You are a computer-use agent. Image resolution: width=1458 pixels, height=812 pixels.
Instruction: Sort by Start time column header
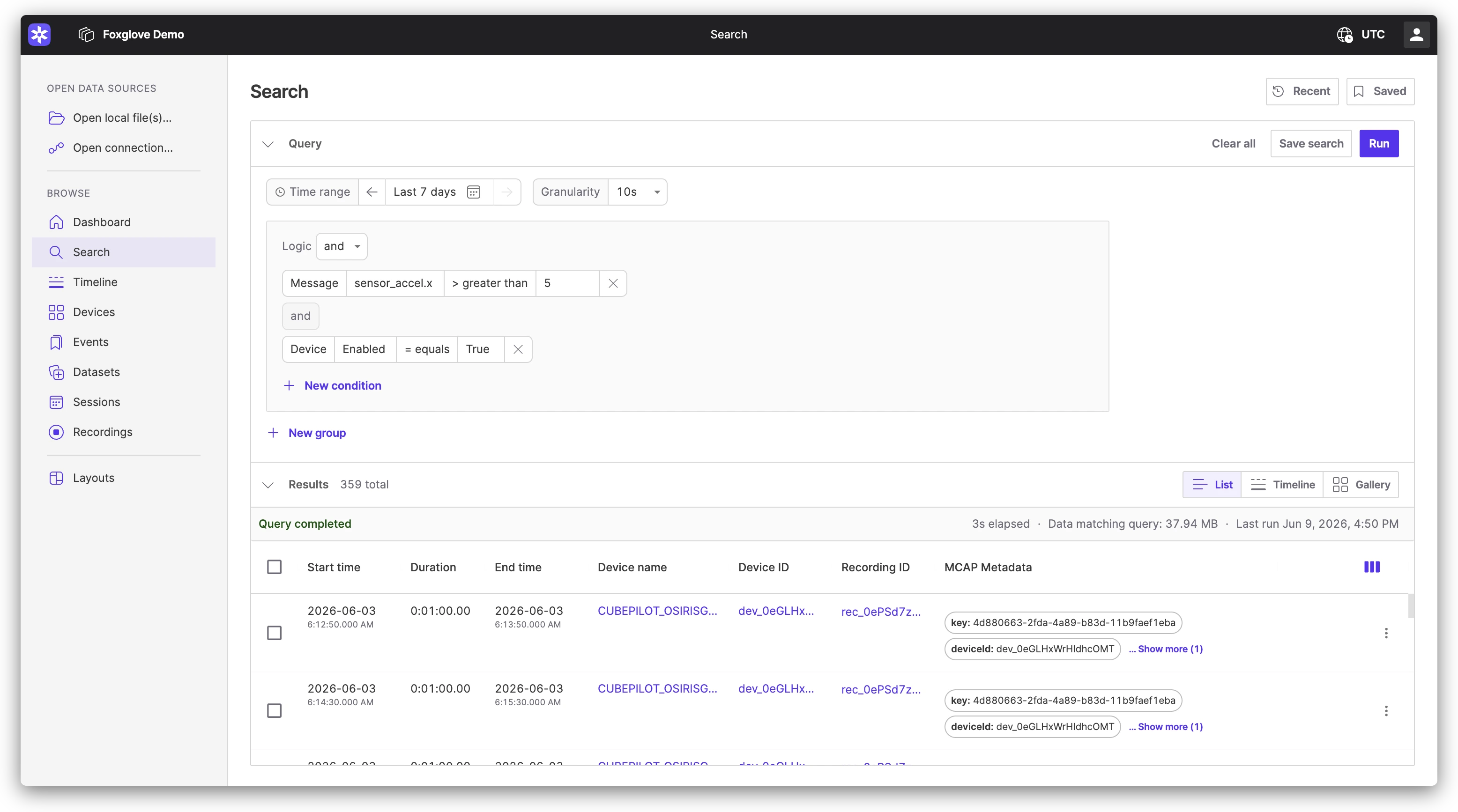click(334, 567)
